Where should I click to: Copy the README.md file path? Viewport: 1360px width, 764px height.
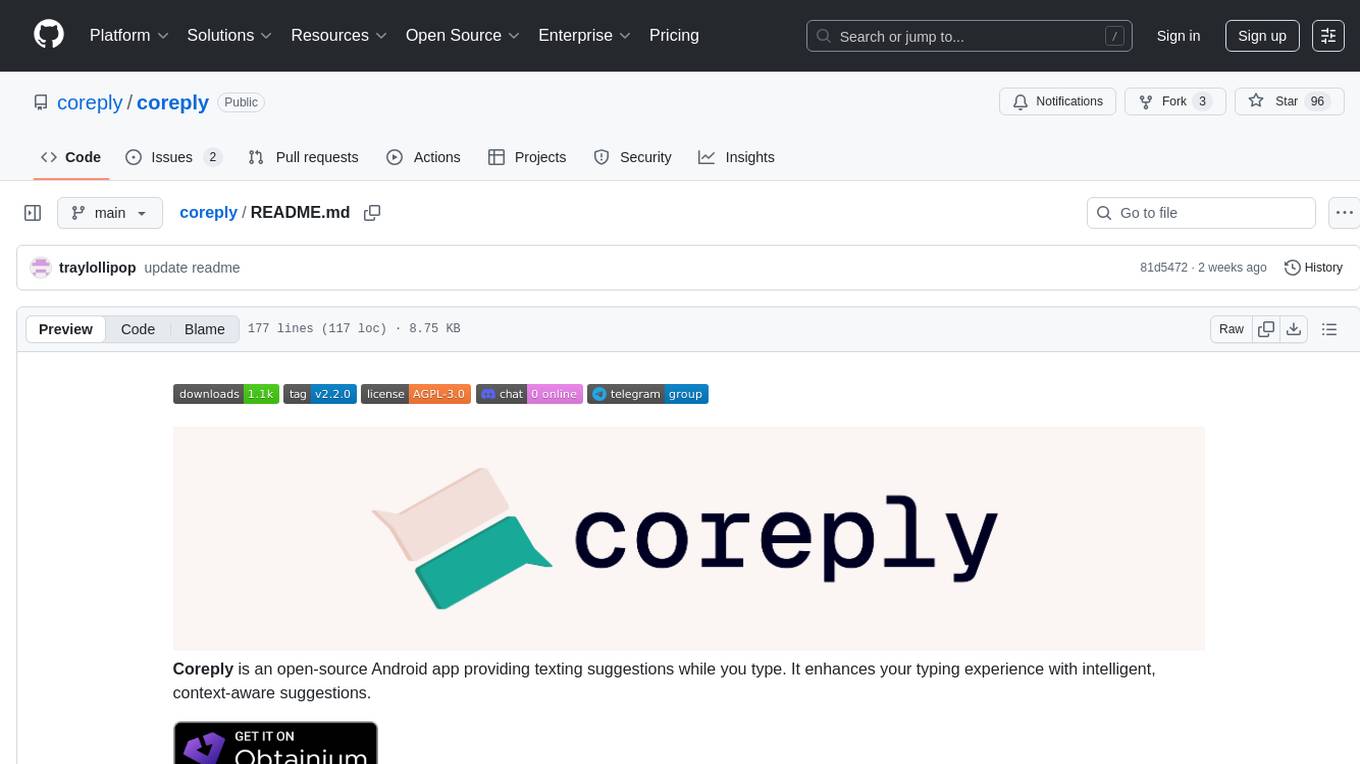(x=372, y=213)
